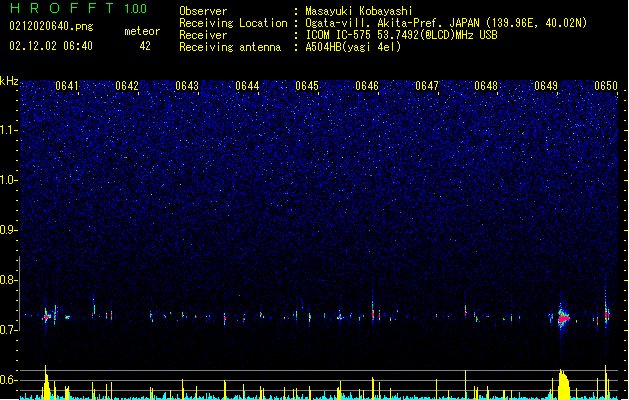Click the Receiving Location label
629x400 pixels.
pos(233,23)
